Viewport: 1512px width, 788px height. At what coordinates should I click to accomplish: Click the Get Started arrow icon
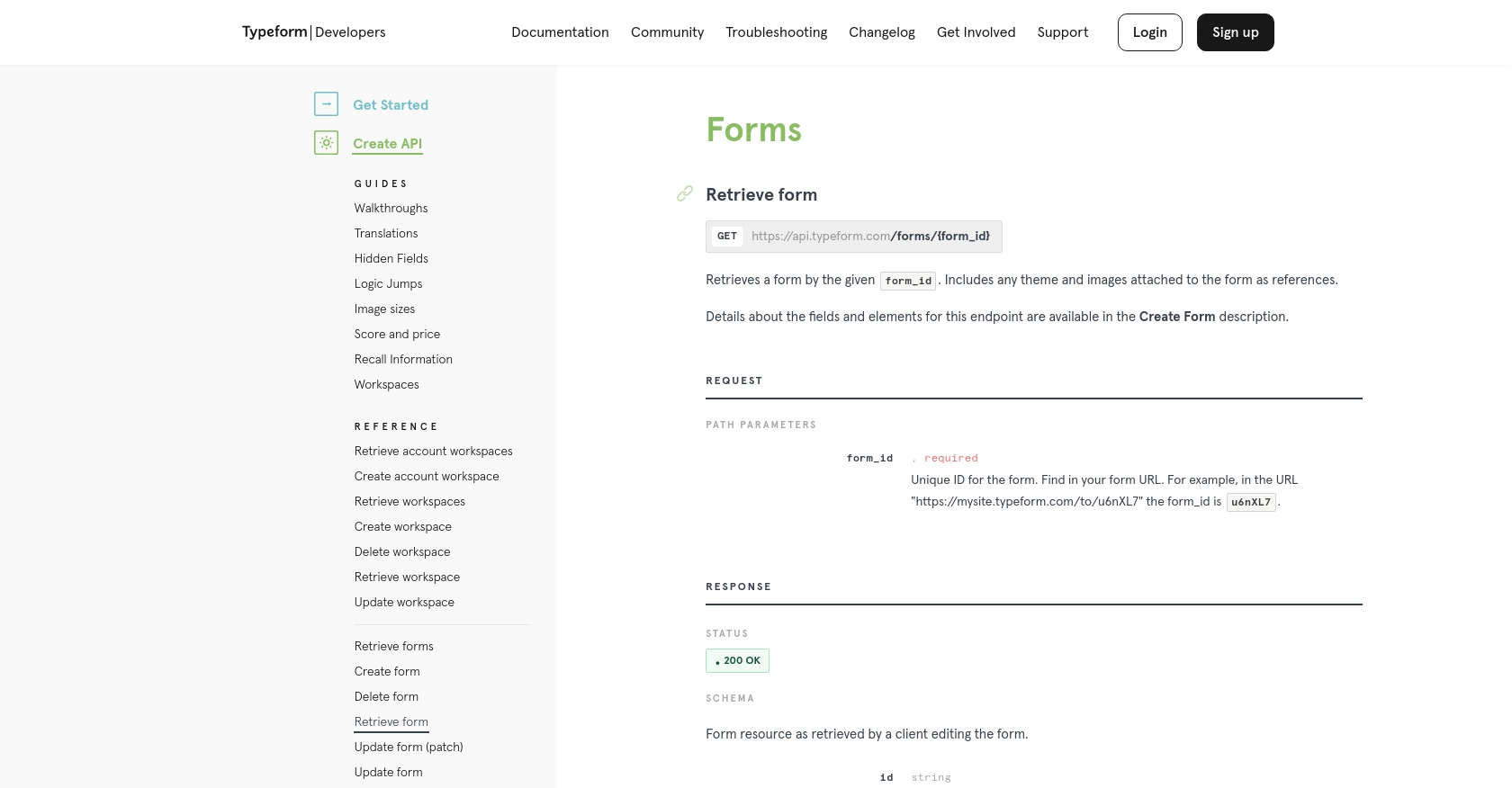pos(326,104)
